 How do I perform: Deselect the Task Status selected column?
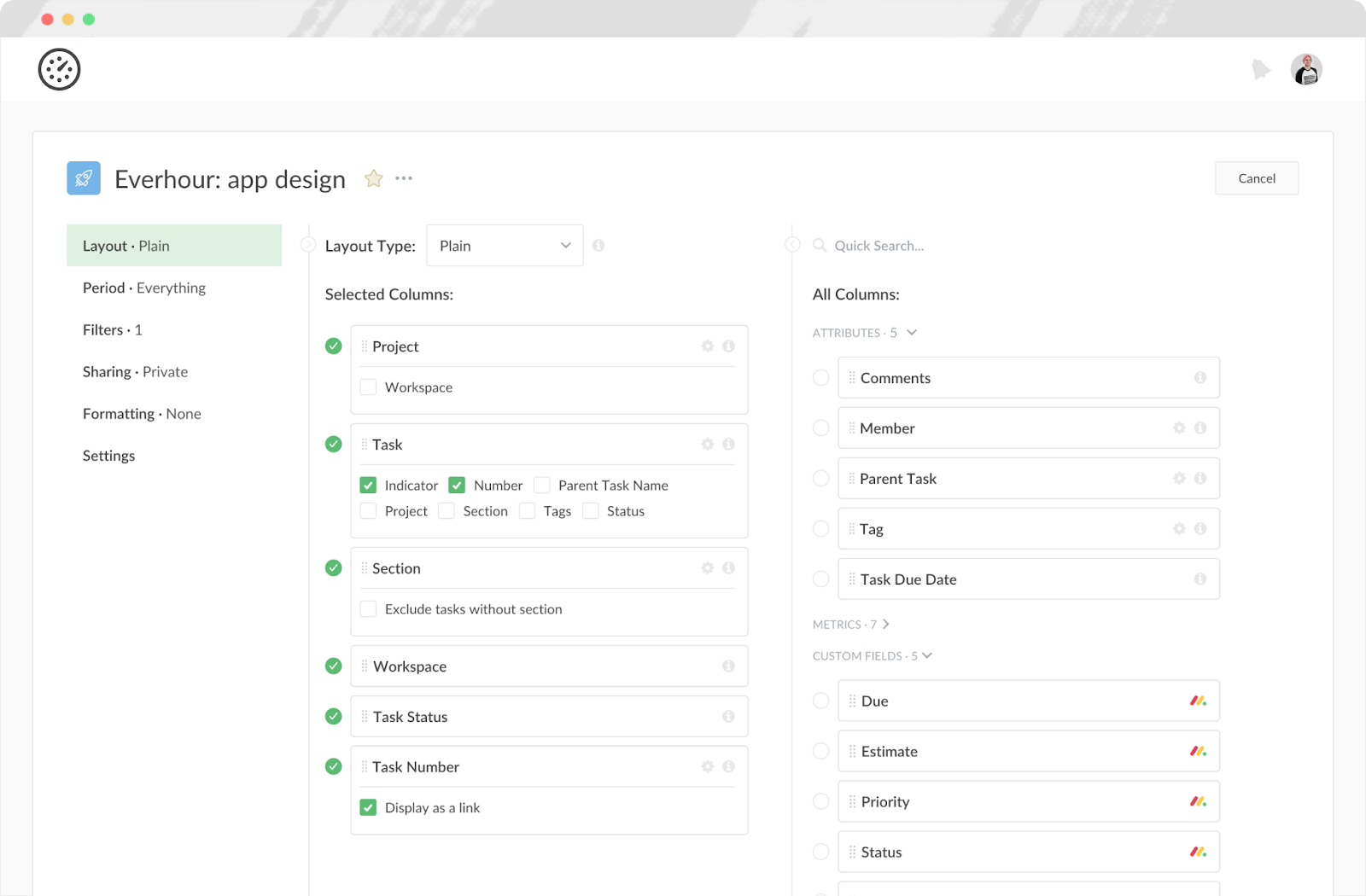(334, 716)
